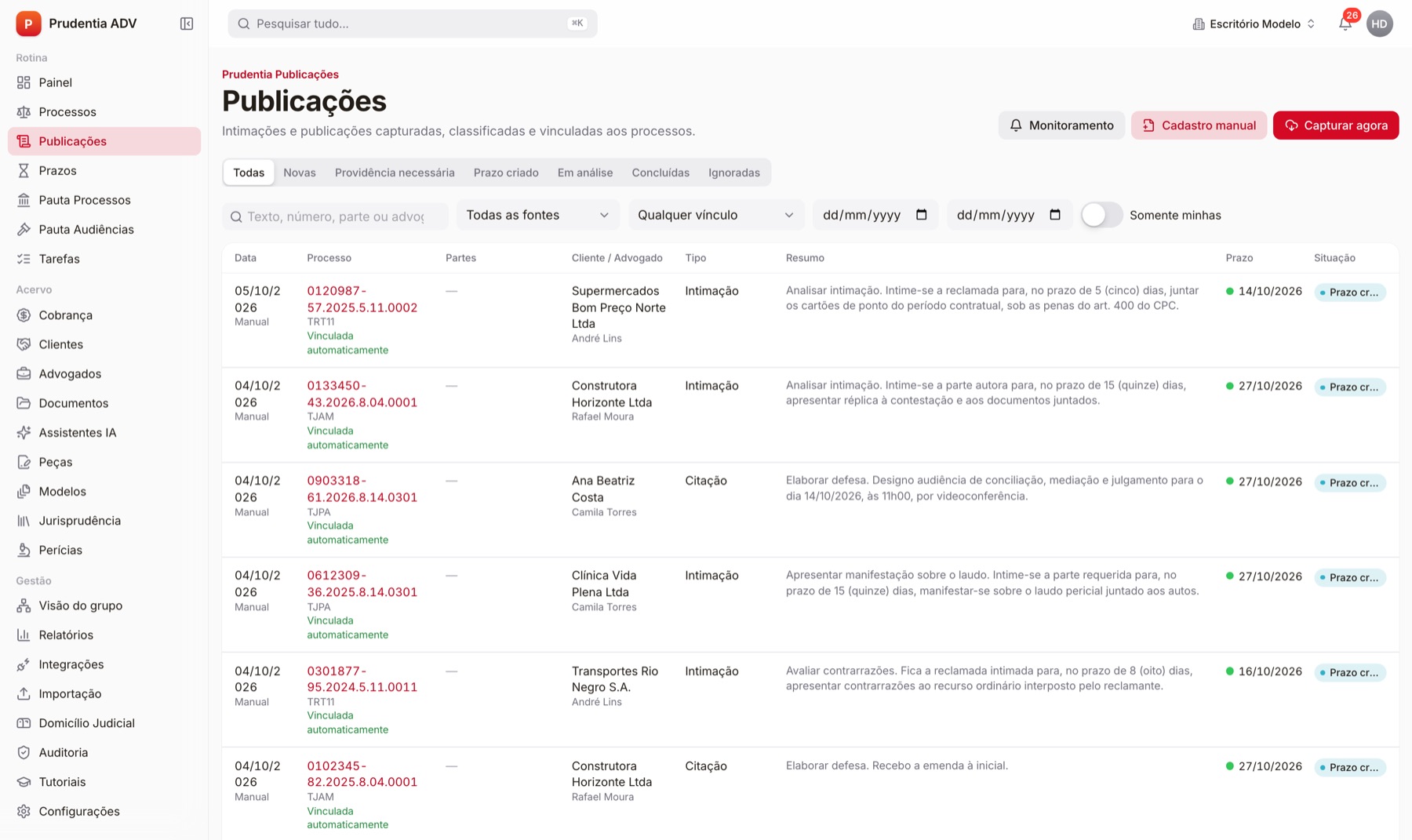The width and height of the screenshot is (1412, 840).
Task: Click the Cadastro manual button
Action: [x=1199, y=125]
